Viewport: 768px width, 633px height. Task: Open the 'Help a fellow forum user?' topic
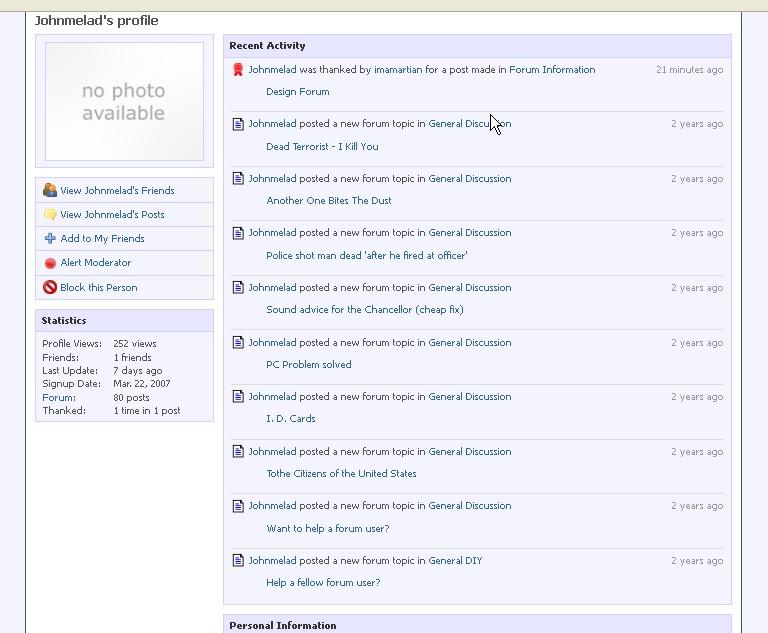pos(323,583)
